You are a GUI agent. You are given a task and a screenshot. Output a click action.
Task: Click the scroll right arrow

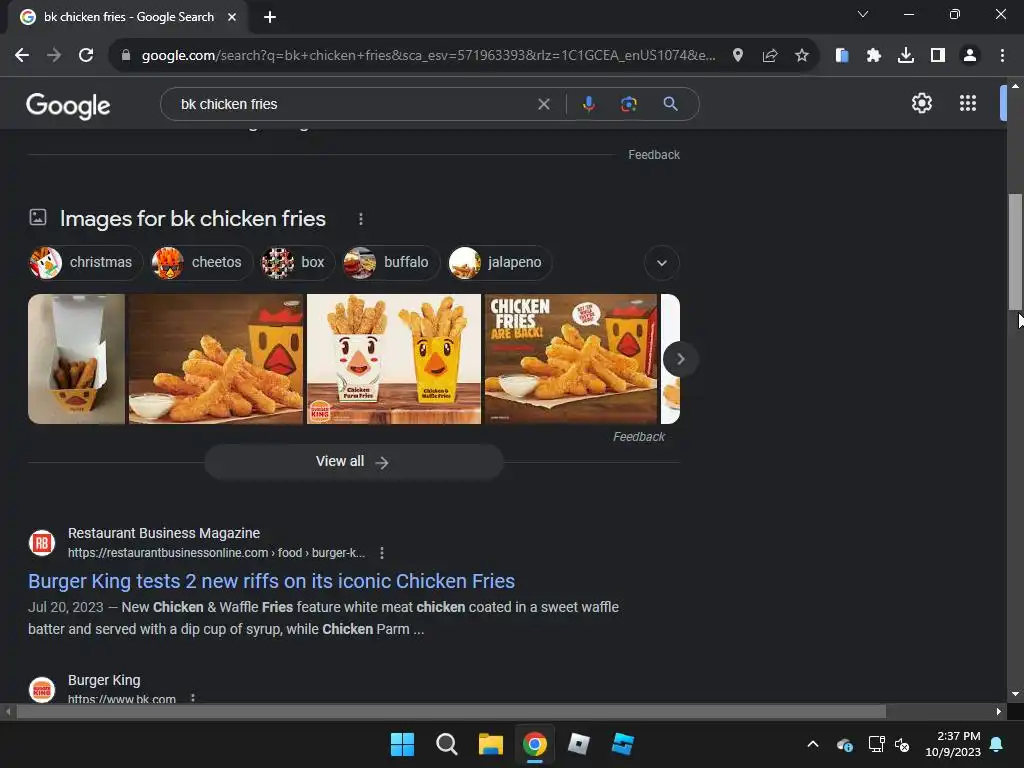point(999,711)
